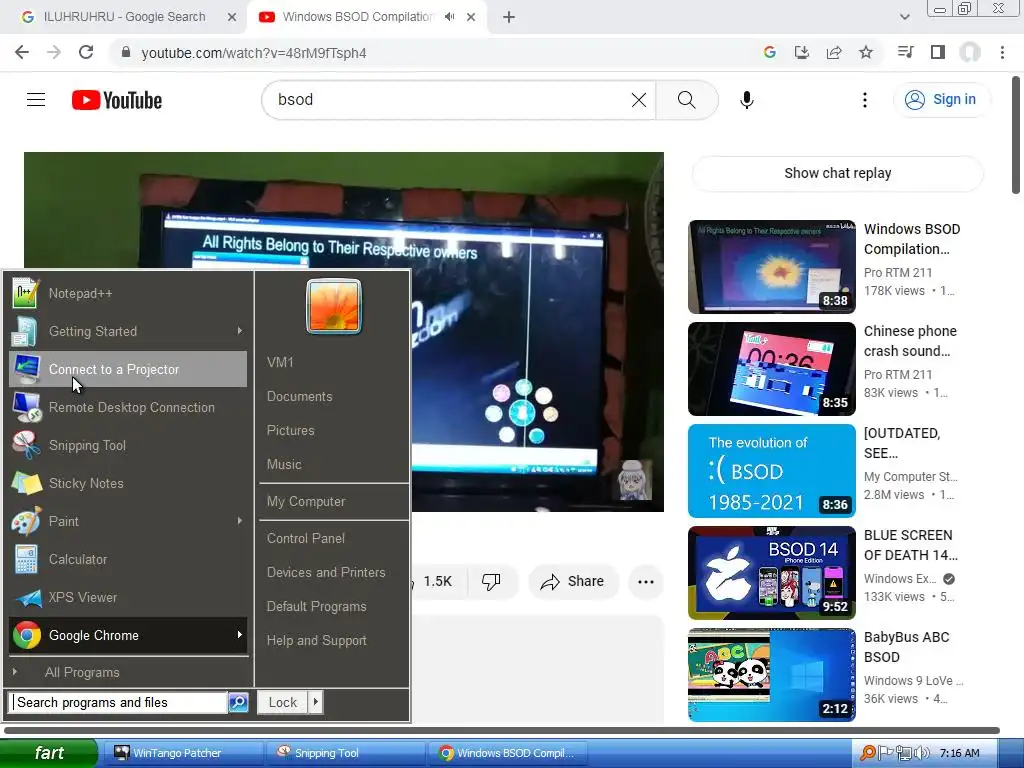The width and height of the screenshot is (1024, 768).
Task: Click the Action Center flag tray icon
Action: [x=886, y=753]
